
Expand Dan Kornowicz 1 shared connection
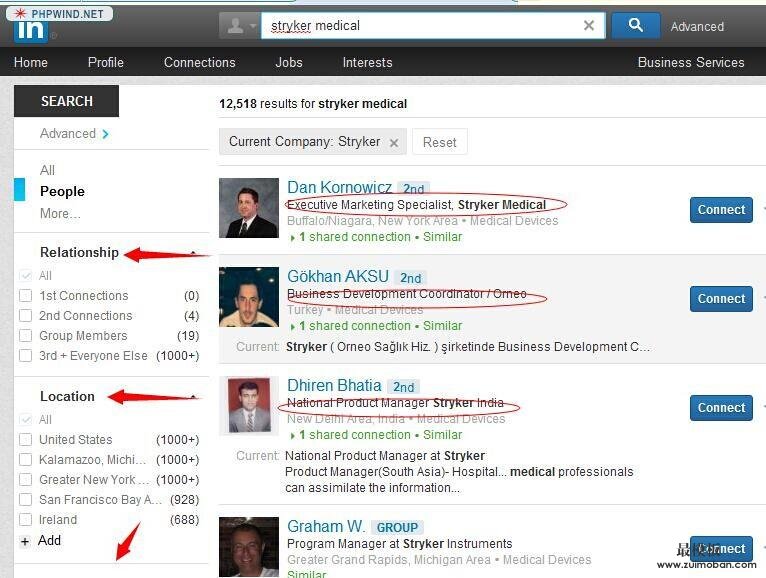pyautogui.click(x=350, y=237)
